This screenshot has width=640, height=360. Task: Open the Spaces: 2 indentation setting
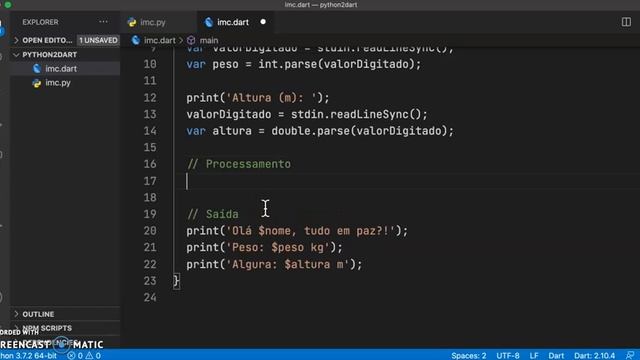click(x=469, y=356)
